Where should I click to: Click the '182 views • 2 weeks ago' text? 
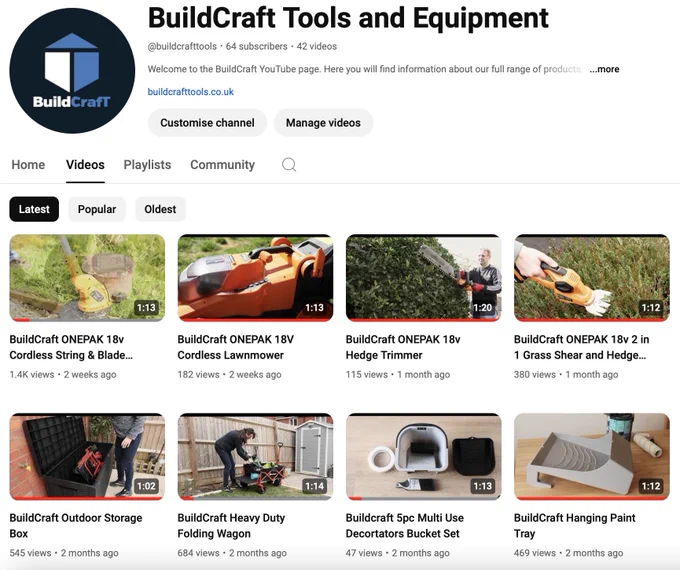click(229, 374)
